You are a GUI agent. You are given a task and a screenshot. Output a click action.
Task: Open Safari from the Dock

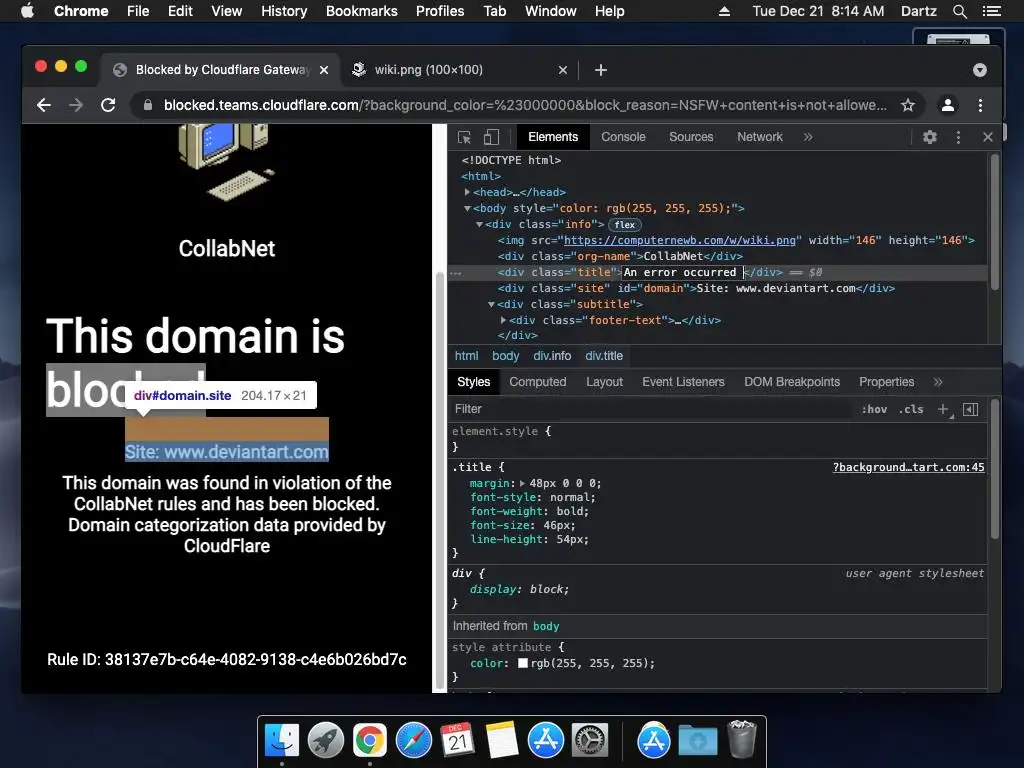[414, 740]
